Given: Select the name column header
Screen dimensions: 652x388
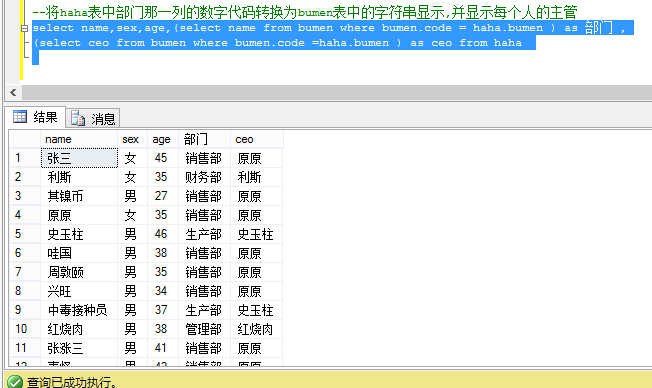Looking at the screenshot, I should 79,139.
